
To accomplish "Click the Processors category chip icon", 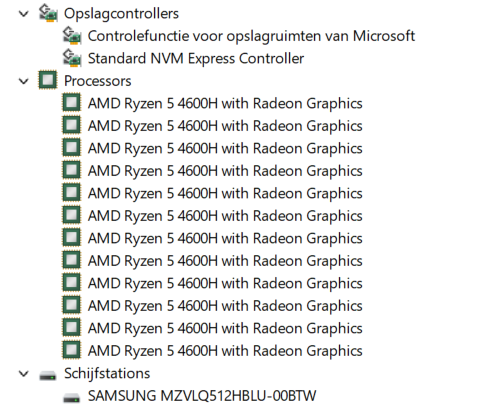I will 48,80.
